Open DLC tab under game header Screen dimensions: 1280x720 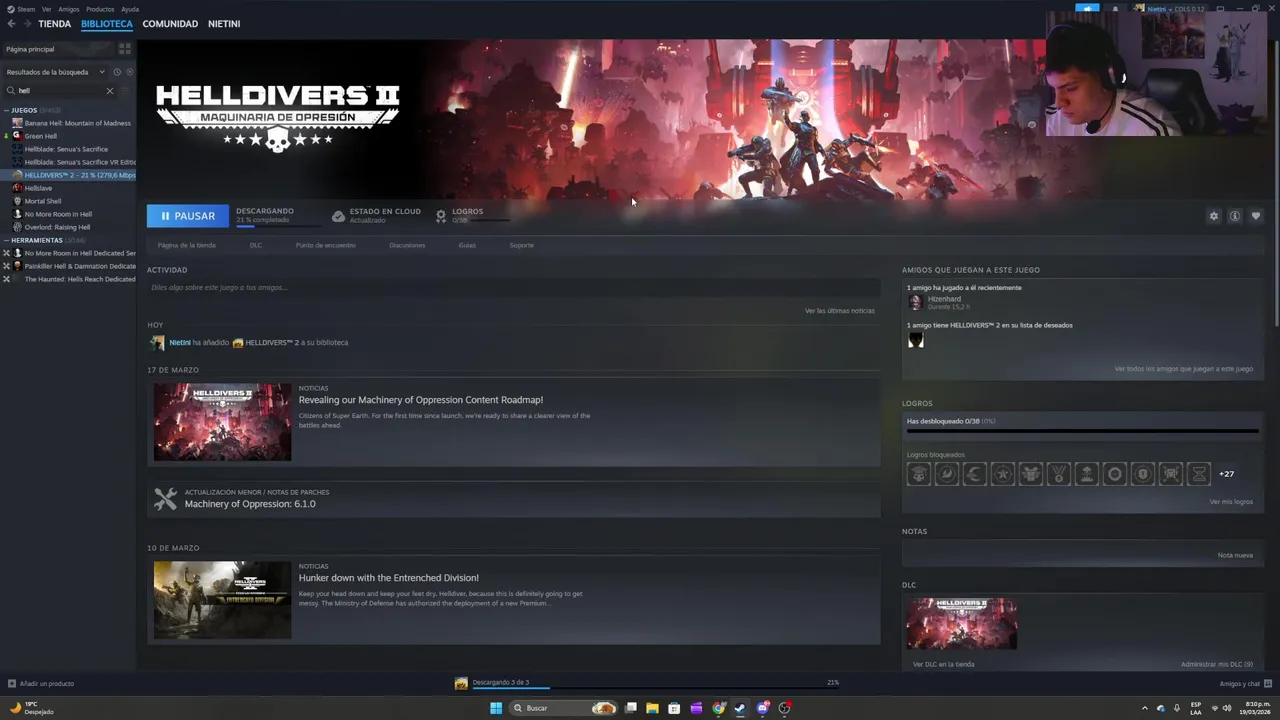tap(256, 245)
